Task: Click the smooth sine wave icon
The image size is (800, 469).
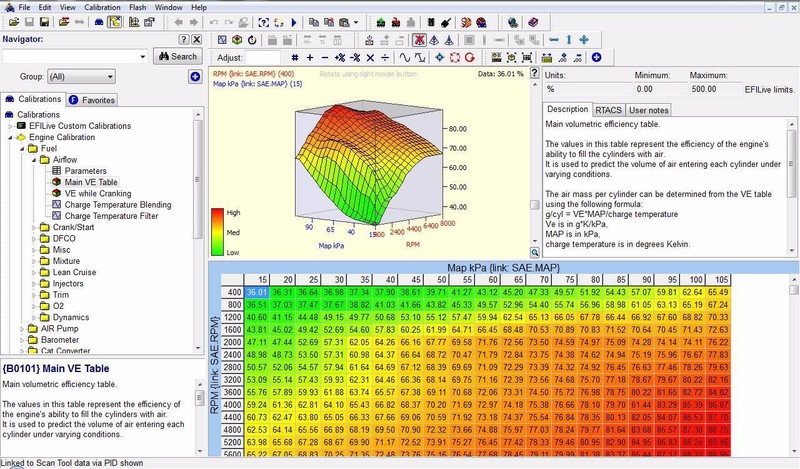Action: [405, 58]
